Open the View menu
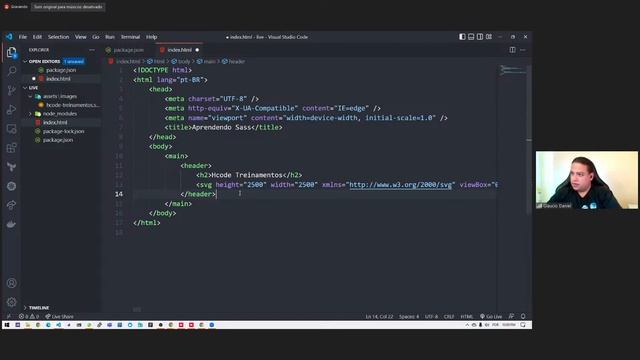This screenshot has height=360, width=640. (80, 37)
